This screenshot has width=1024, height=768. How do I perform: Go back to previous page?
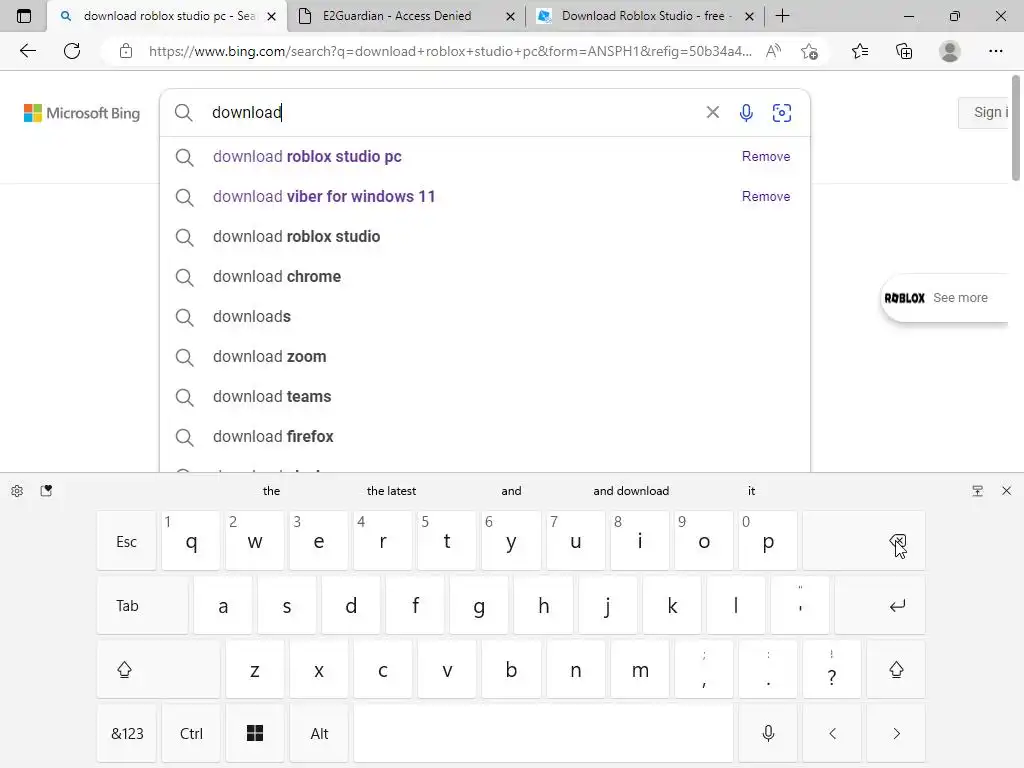[x=27, y=51]
